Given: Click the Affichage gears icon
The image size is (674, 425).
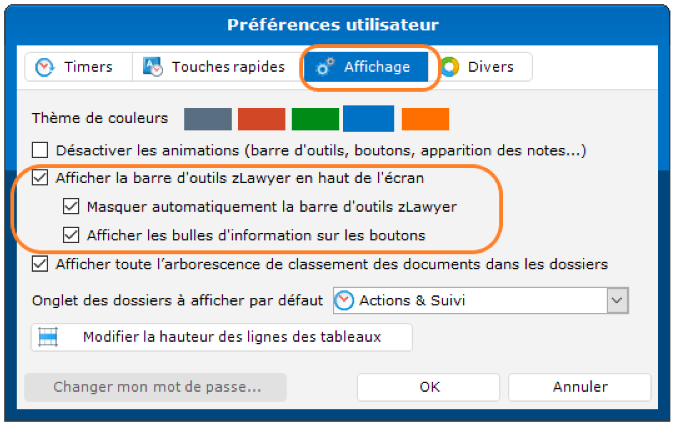Looking at the screenshot, I should click(325, 67).
